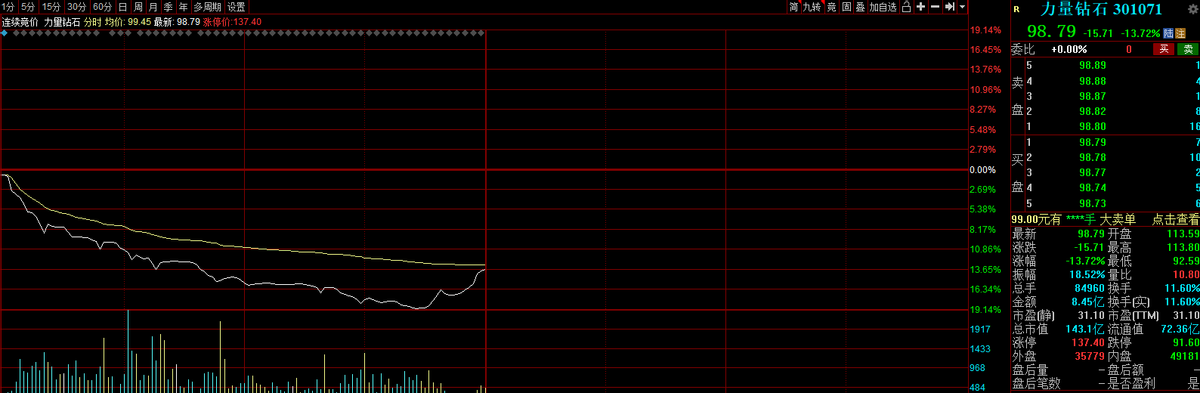The image size is (1200, 393).
Task: Toggle the 固 fixed button
Action: pos(846,6)
